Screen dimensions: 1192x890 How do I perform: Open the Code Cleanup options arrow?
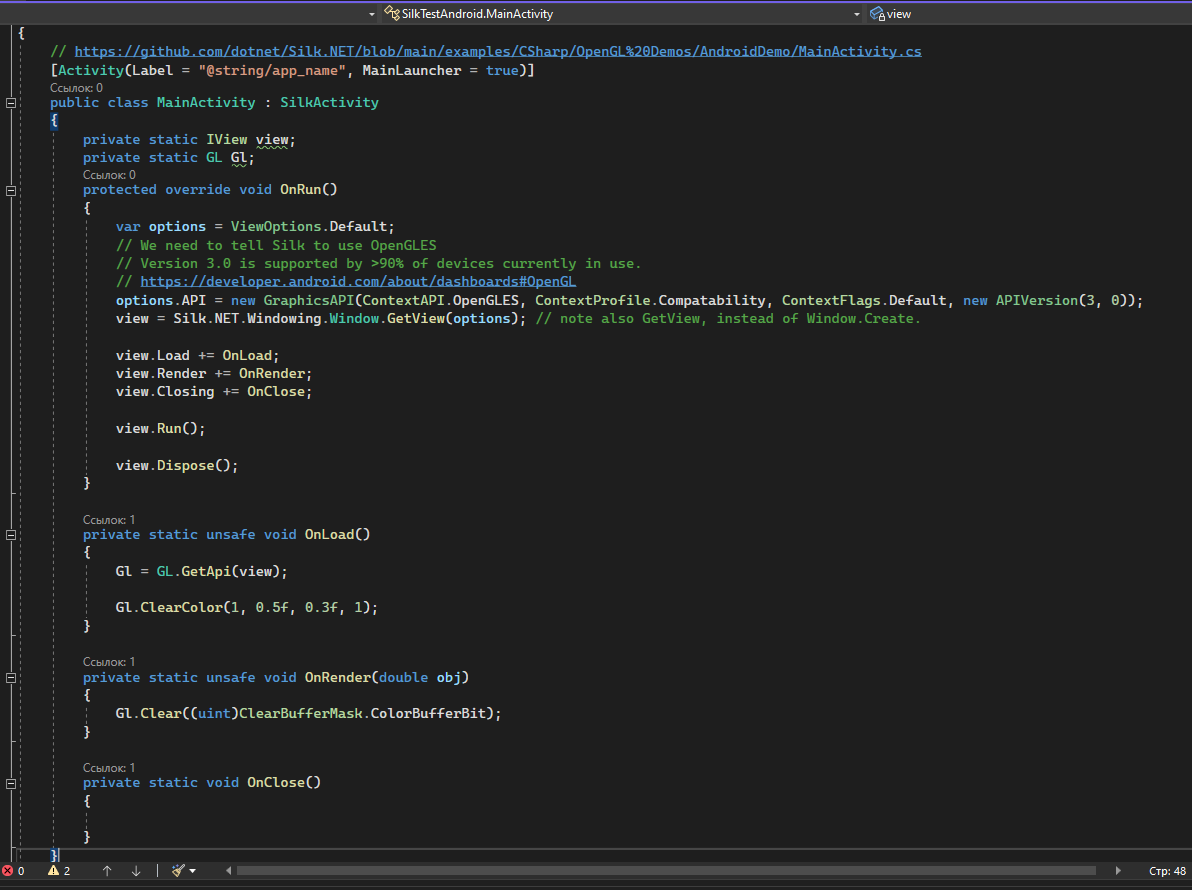(192, 871)
